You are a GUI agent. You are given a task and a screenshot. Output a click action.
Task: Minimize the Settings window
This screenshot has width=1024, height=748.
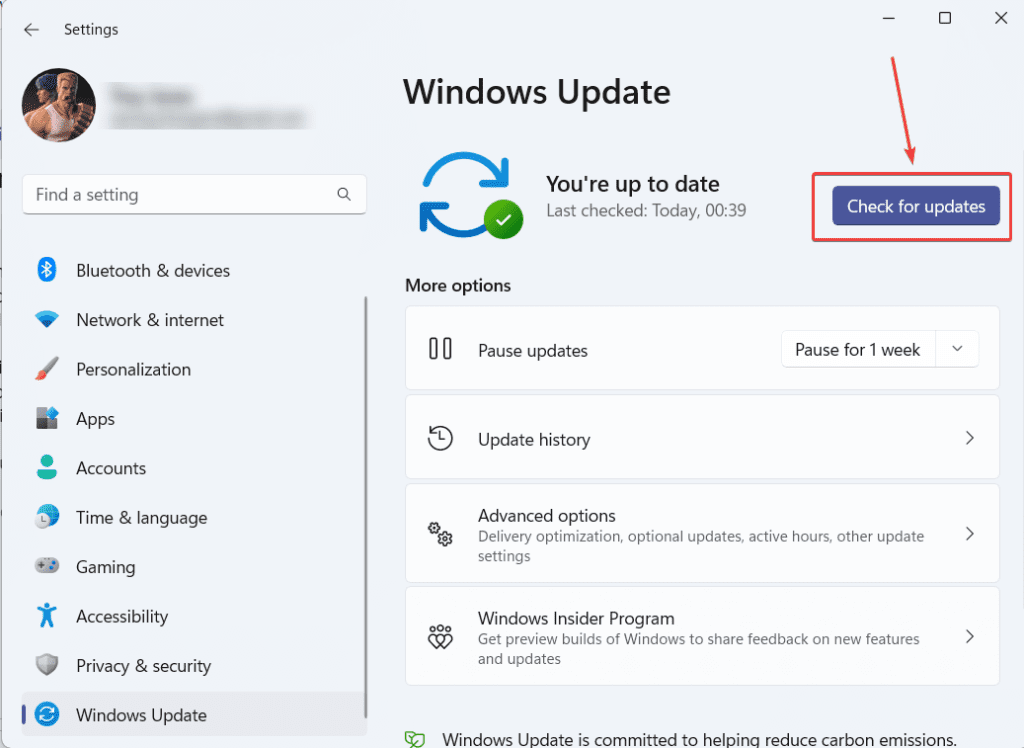(888, 18)
